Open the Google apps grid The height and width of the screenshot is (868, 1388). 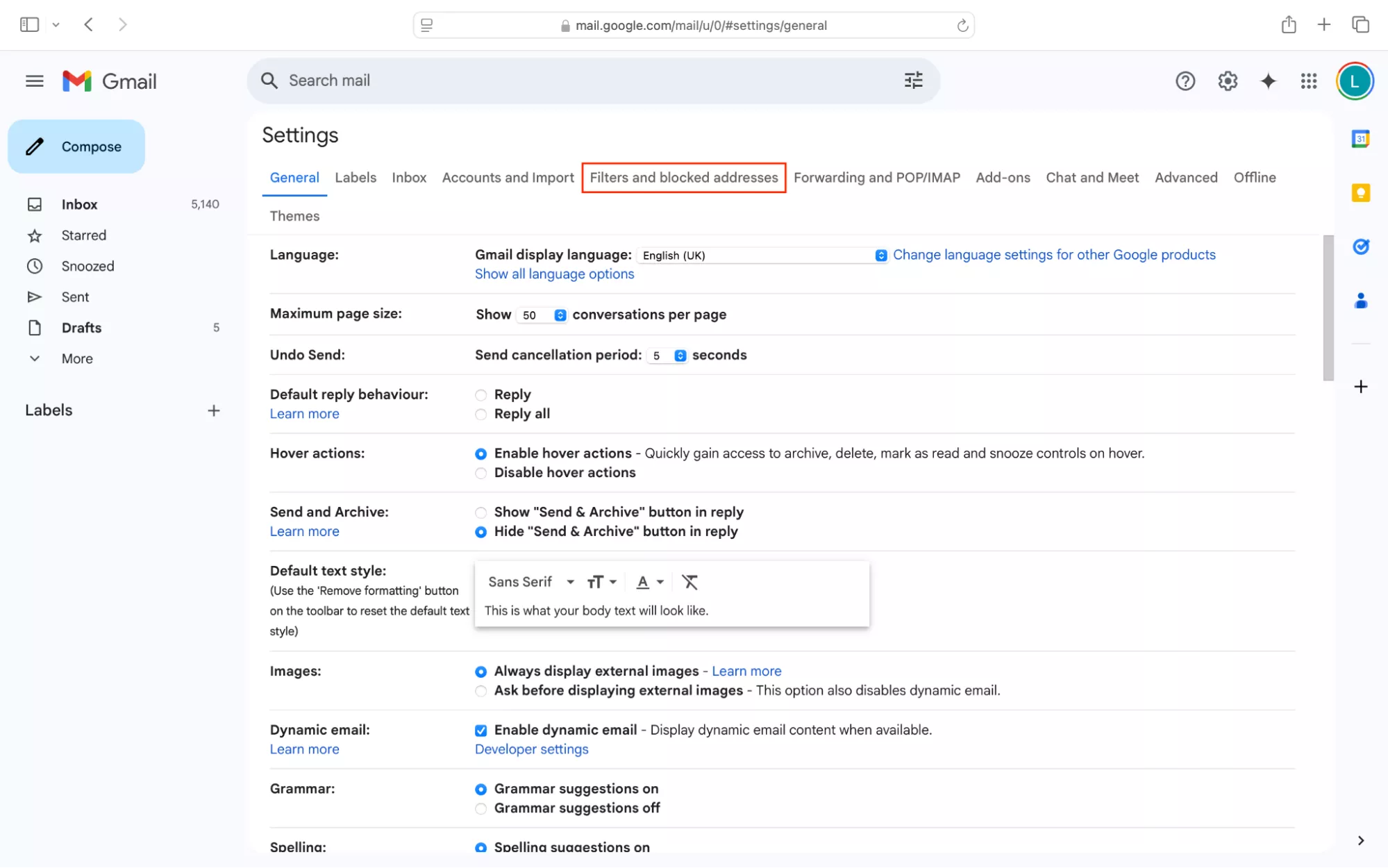click(1308, 81)
